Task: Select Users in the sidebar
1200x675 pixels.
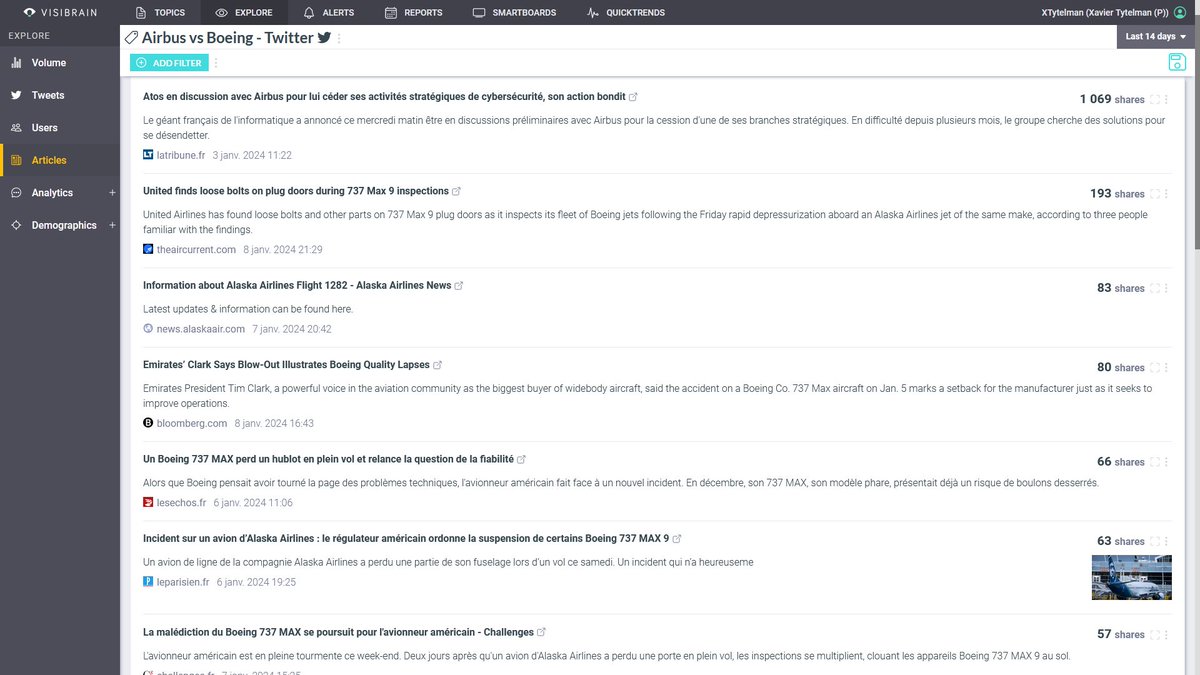Action: [59, 128]
